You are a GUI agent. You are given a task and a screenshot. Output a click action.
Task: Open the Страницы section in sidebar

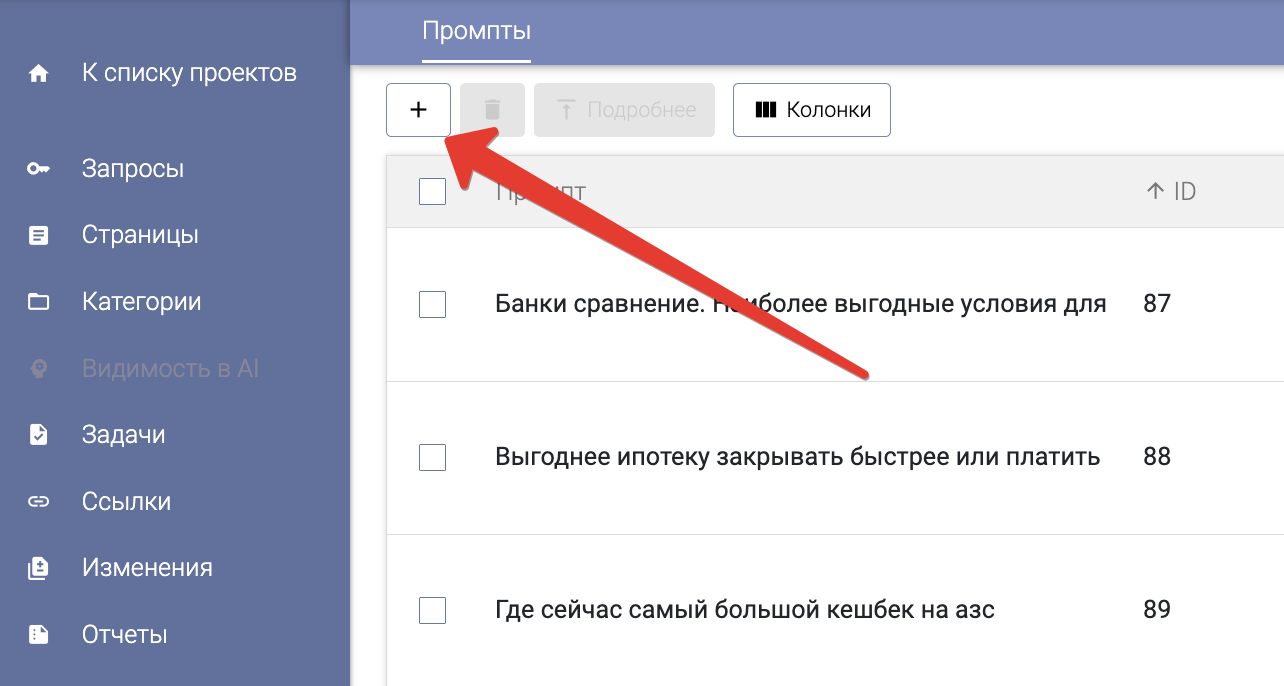coord(140,235)
